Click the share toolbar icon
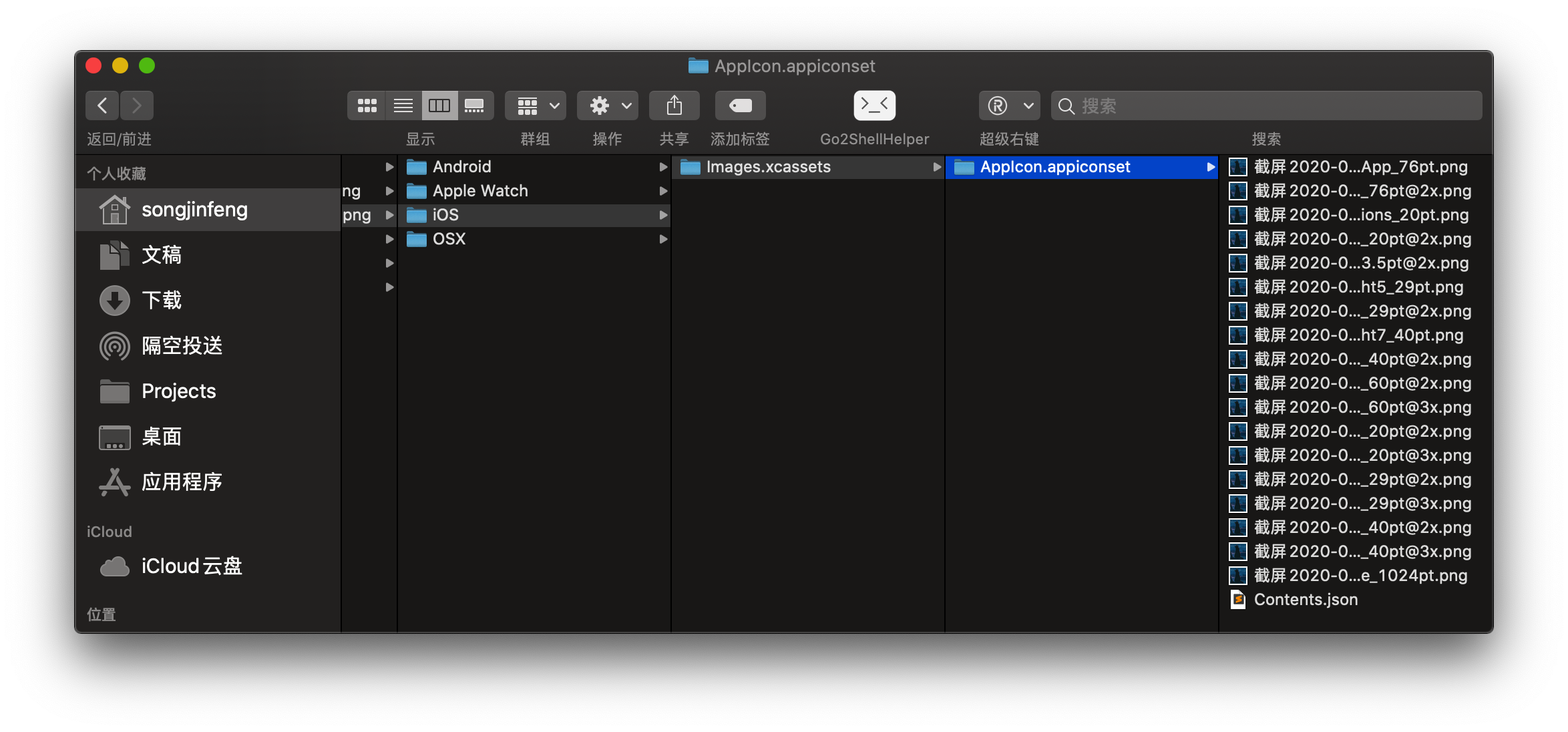Screen dimensions: 1568x732 674,106
